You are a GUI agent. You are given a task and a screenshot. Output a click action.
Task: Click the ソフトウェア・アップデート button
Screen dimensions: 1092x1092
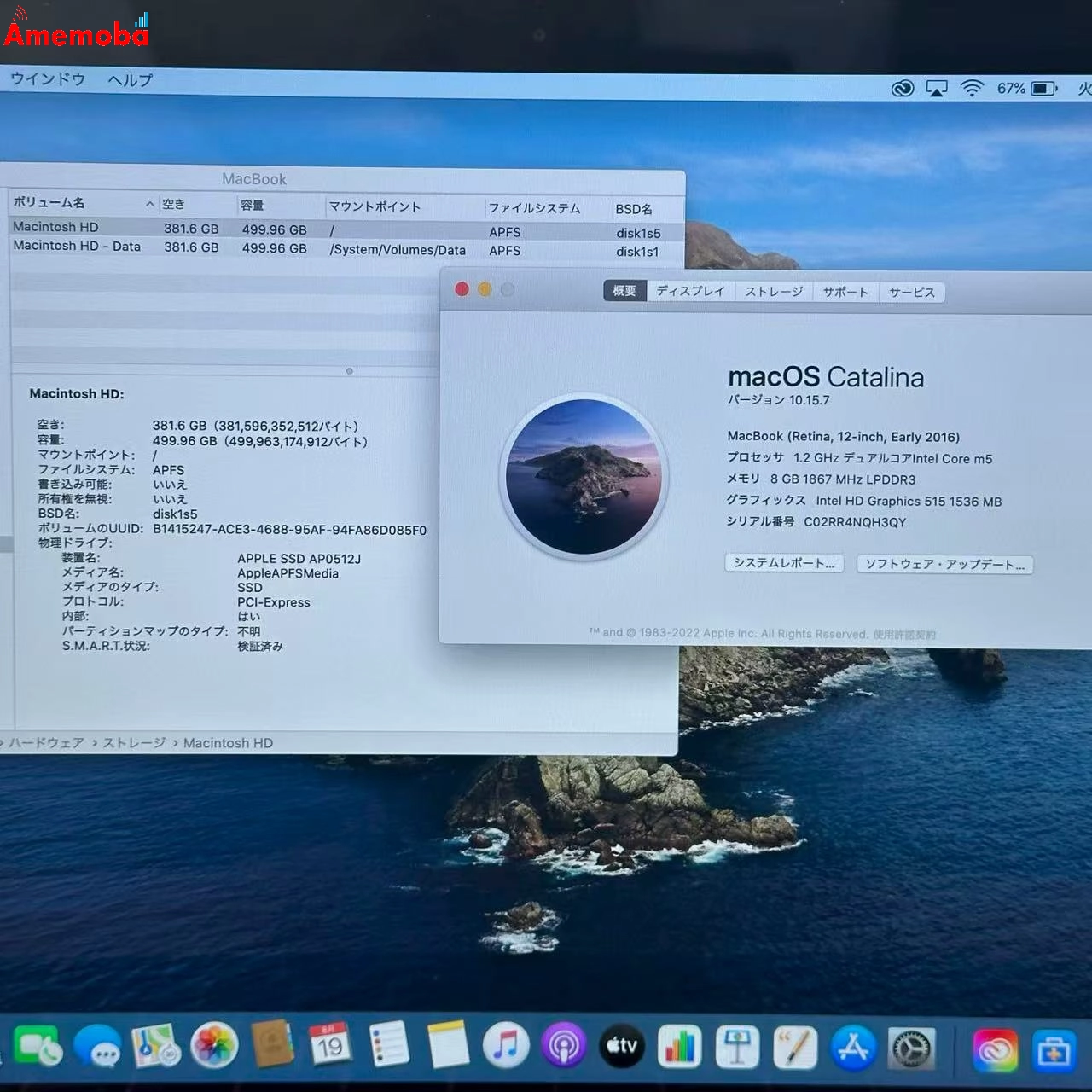[945, 564]
